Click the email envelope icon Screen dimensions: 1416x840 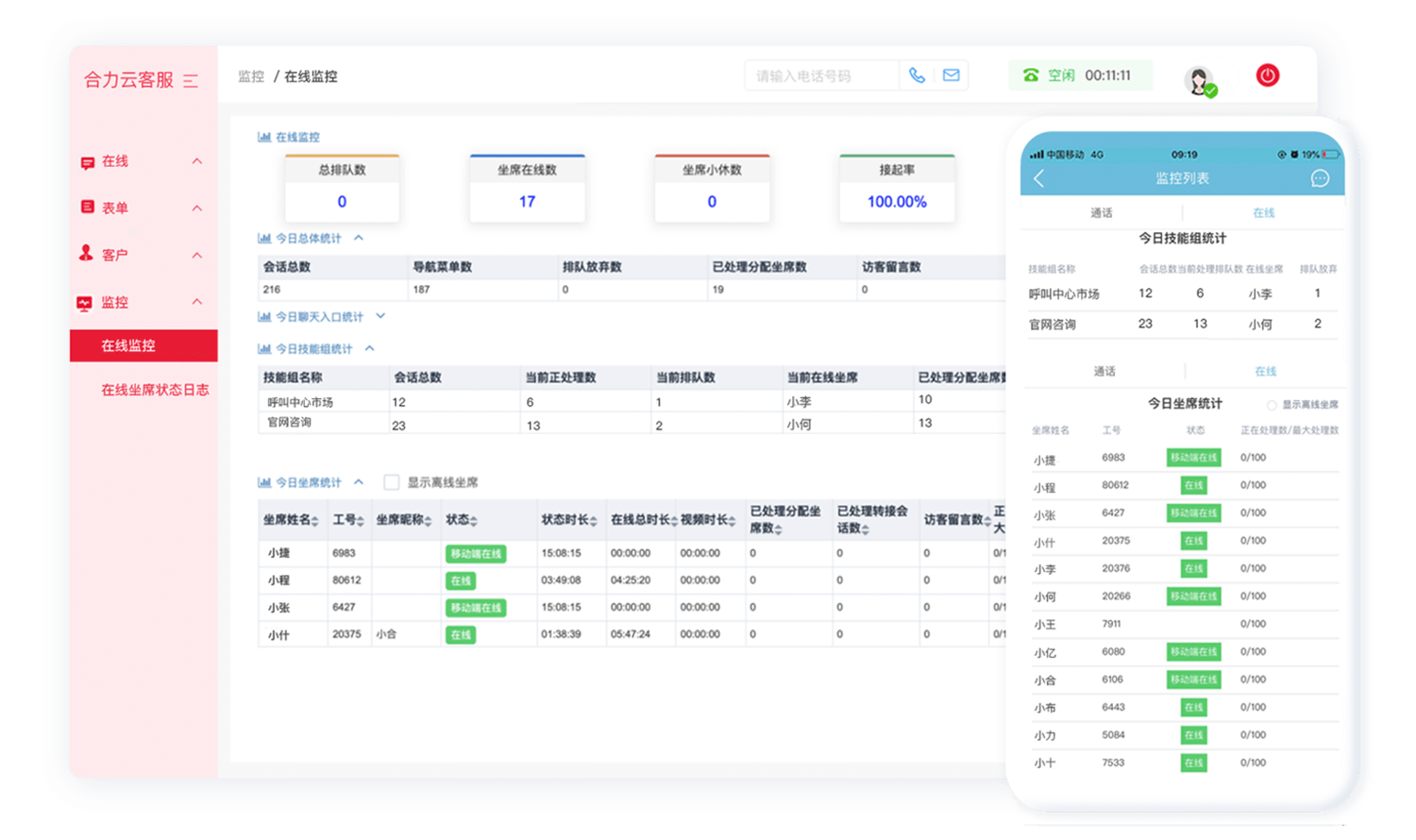coord(951,76)
